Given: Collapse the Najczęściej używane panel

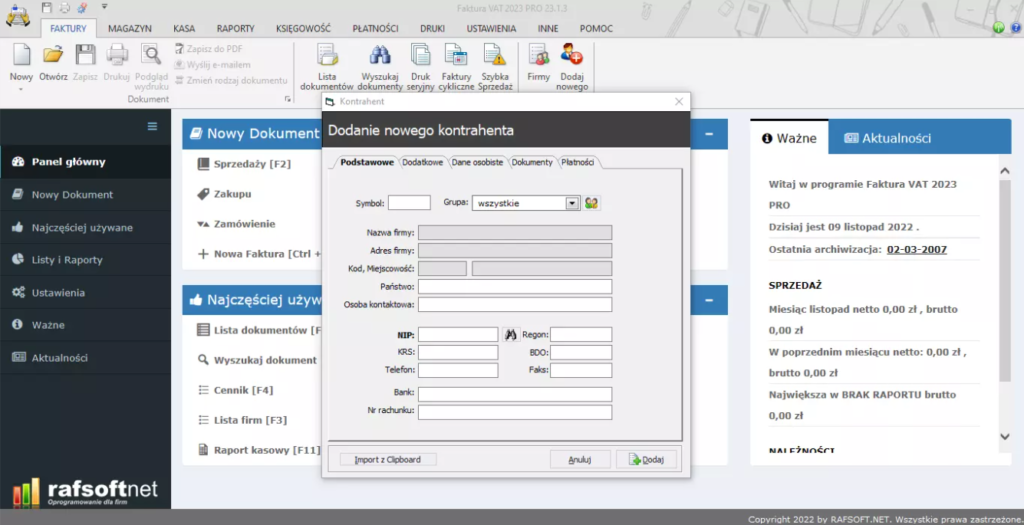Looking at the screenshot, I should click(708, 299).
